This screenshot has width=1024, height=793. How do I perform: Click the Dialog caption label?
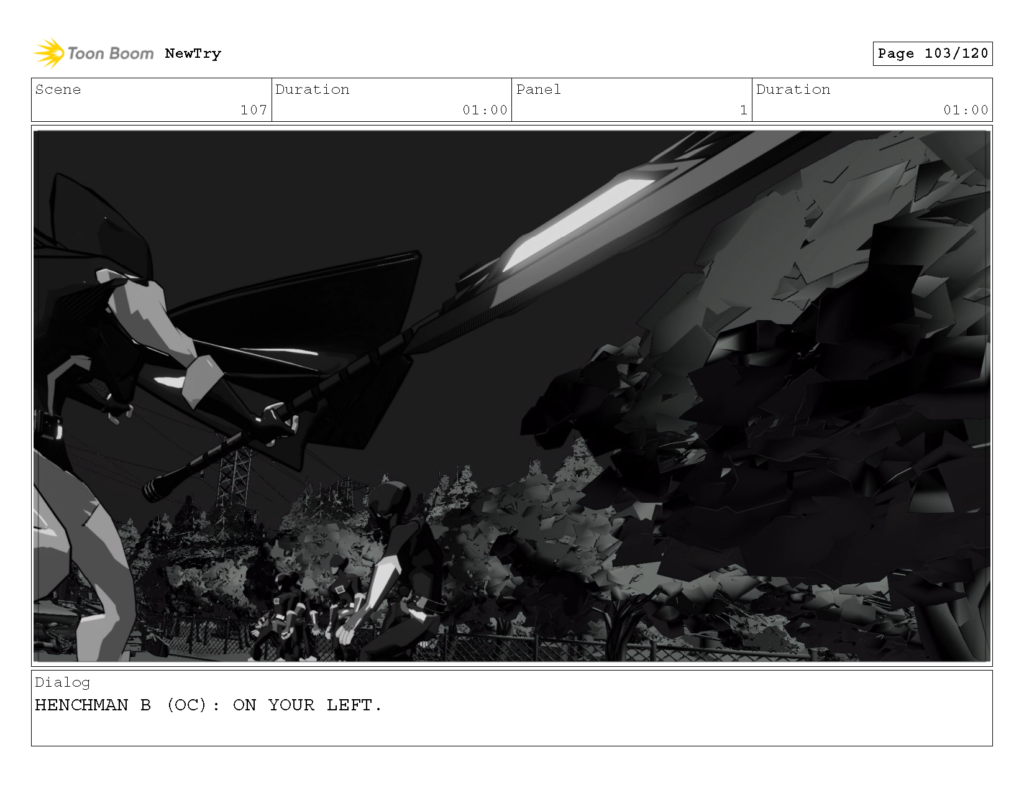tap(62, 682)
